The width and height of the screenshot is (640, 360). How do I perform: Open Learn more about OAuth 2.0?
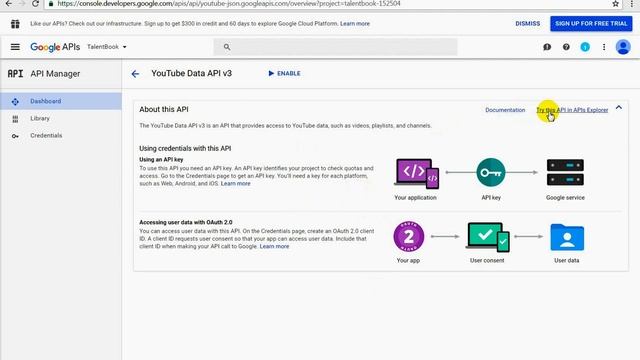click(274, 247)
